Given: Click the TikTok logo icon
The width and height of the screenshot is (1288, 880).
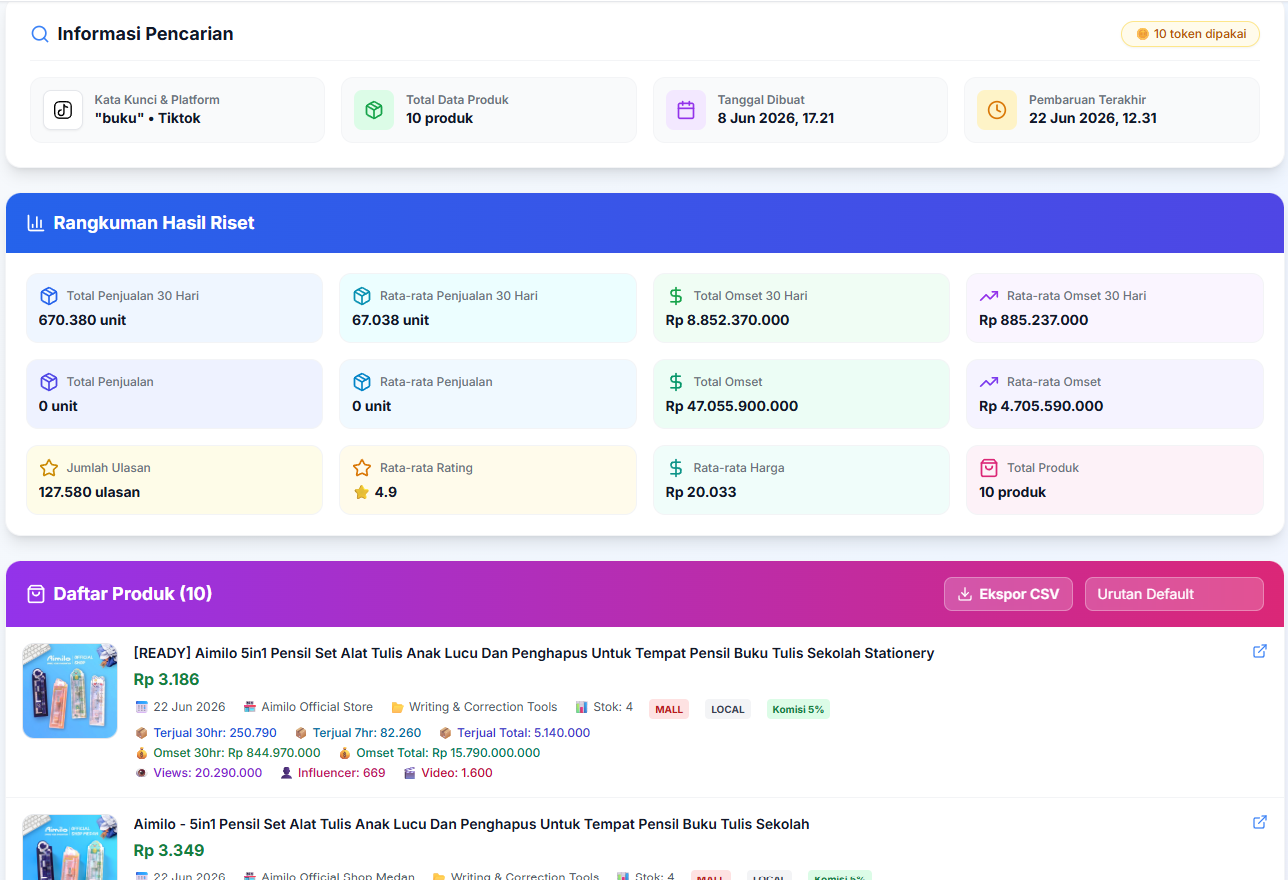Looking at the screenshot, I should (63, 110).
